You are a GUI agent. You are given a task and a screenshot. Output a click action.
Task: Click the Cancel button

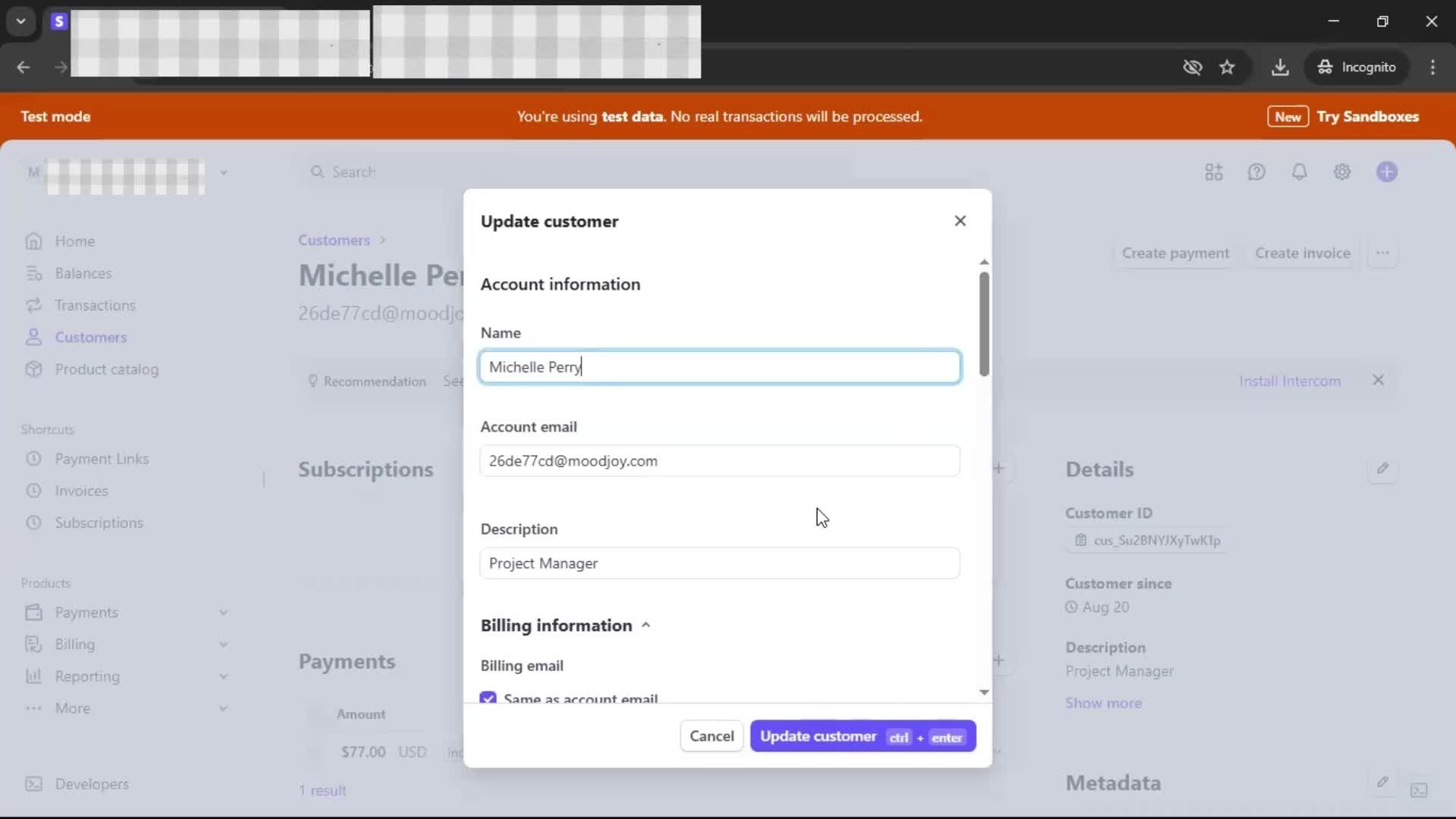pyautogui.click(x=711, y=736)
